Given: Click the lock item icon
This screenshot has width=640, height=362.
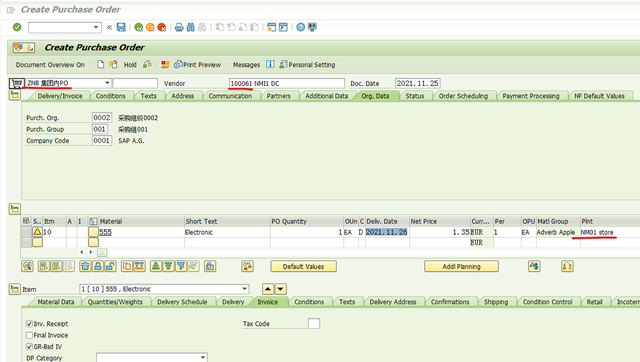Looking at the screenshot, I should [98, 267].
